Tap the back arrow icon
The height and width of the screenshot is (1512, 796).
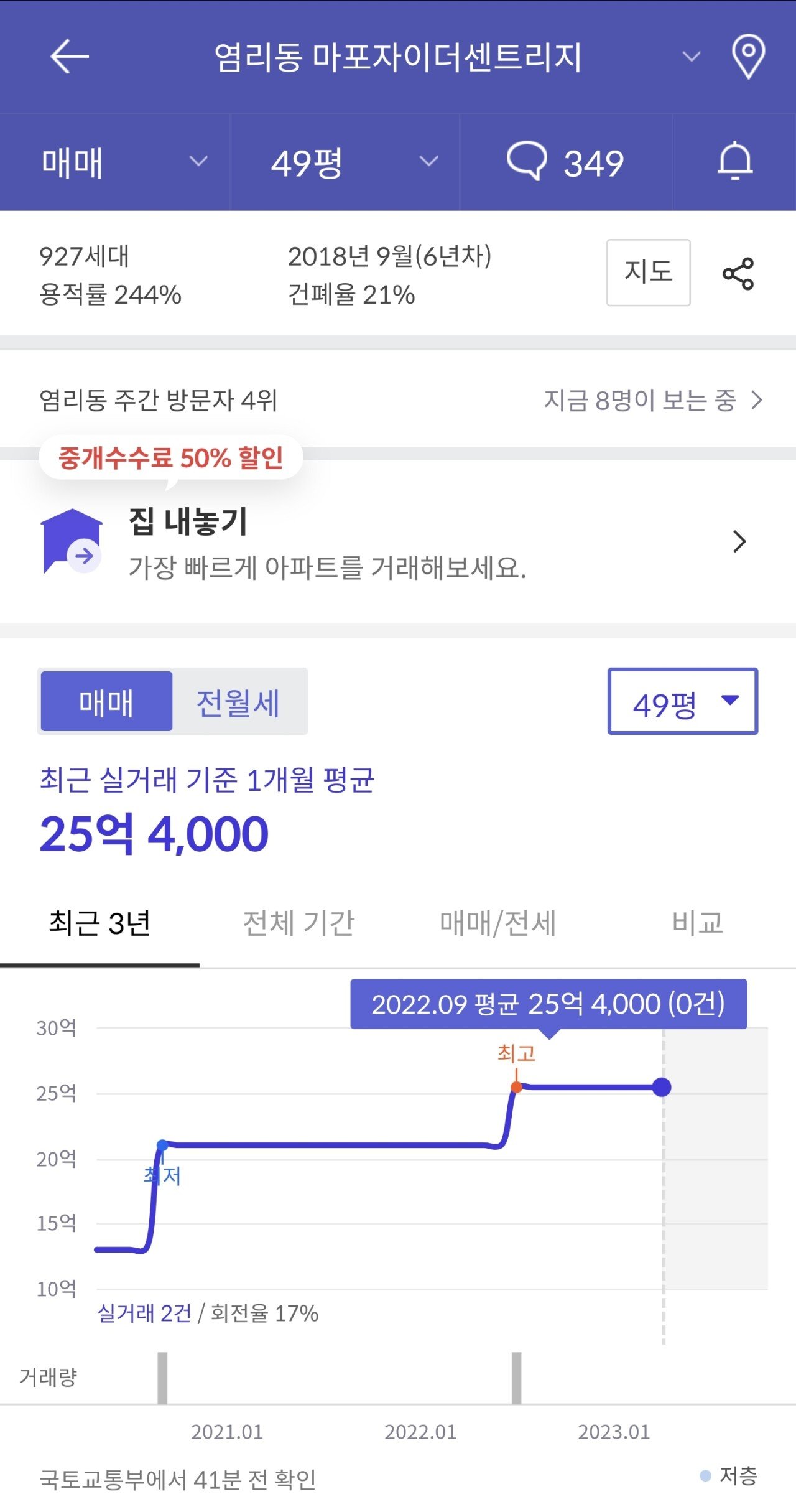point(70,57)
